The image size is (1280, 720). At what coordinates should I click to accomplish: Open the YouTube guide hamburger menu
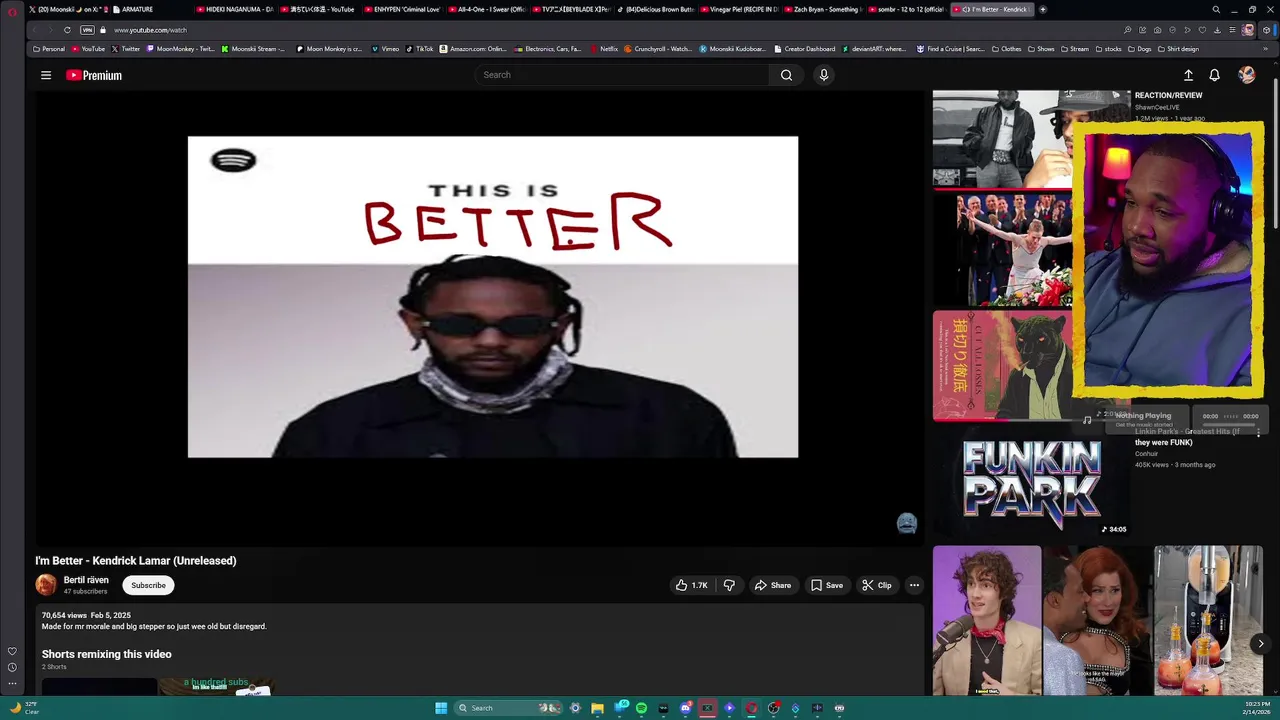(45, 75)
